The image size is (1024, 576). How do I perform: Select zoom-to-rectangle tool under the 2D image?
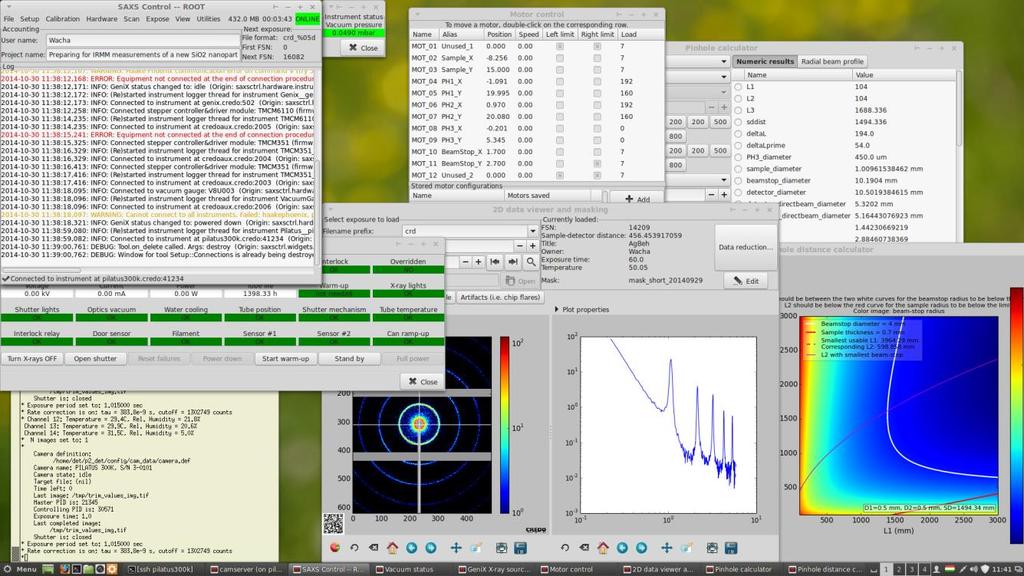click(475, 548)
